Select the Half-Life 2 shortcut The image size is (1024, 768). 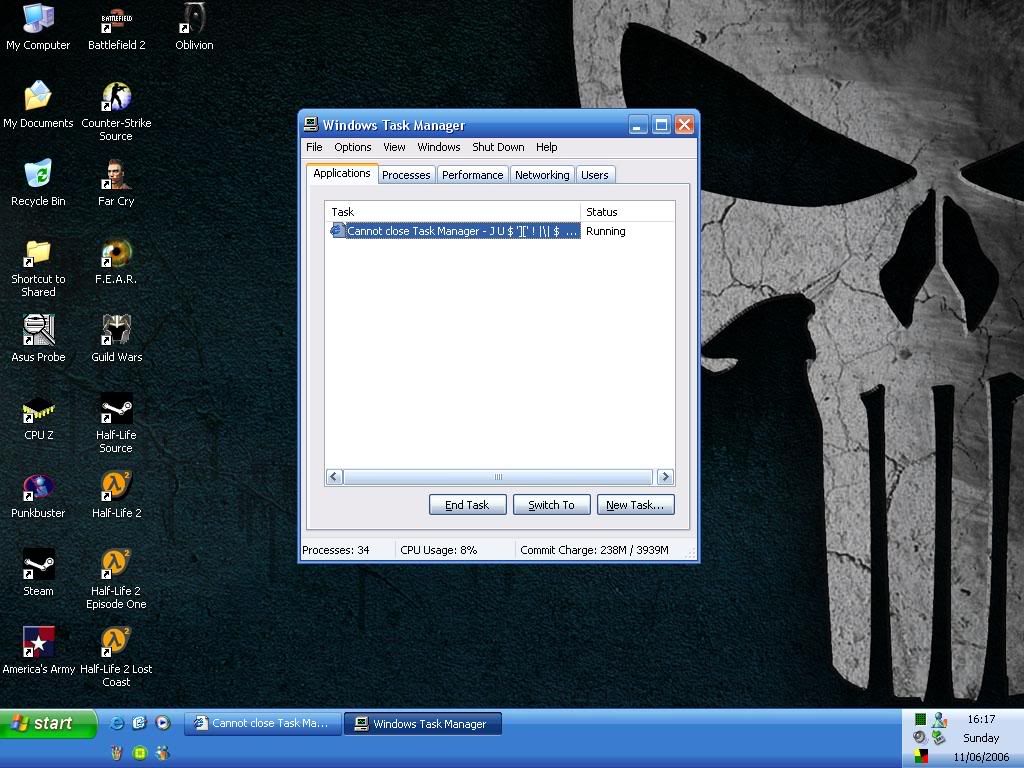[116, 495]
